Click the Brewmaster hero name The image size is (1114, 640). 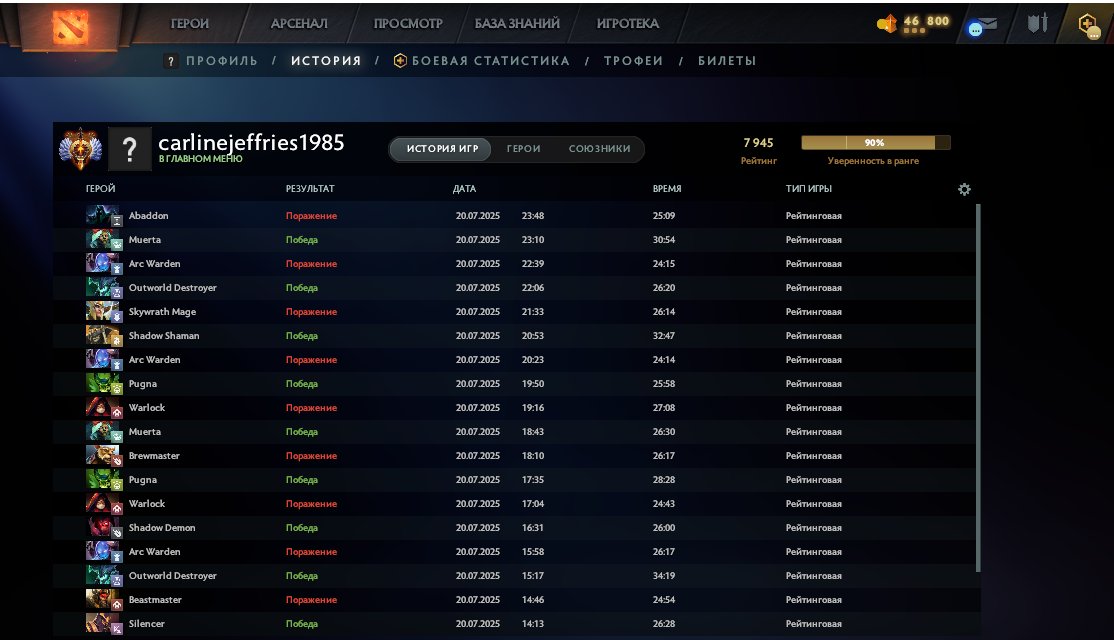pos(154,456)
